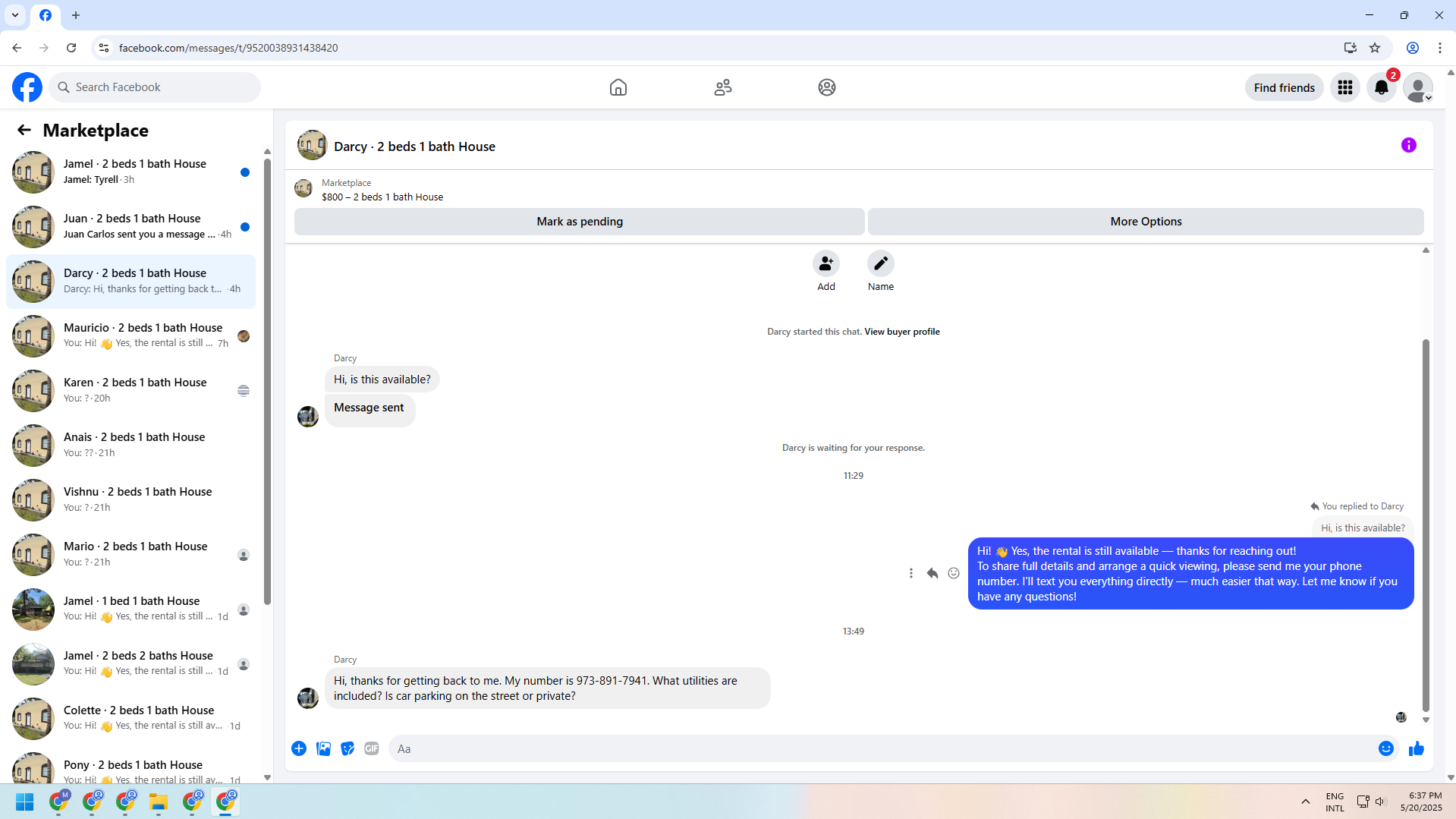Open more actions on the sent message
This screenshot has width=1456, height=819.
pos(911,573)
